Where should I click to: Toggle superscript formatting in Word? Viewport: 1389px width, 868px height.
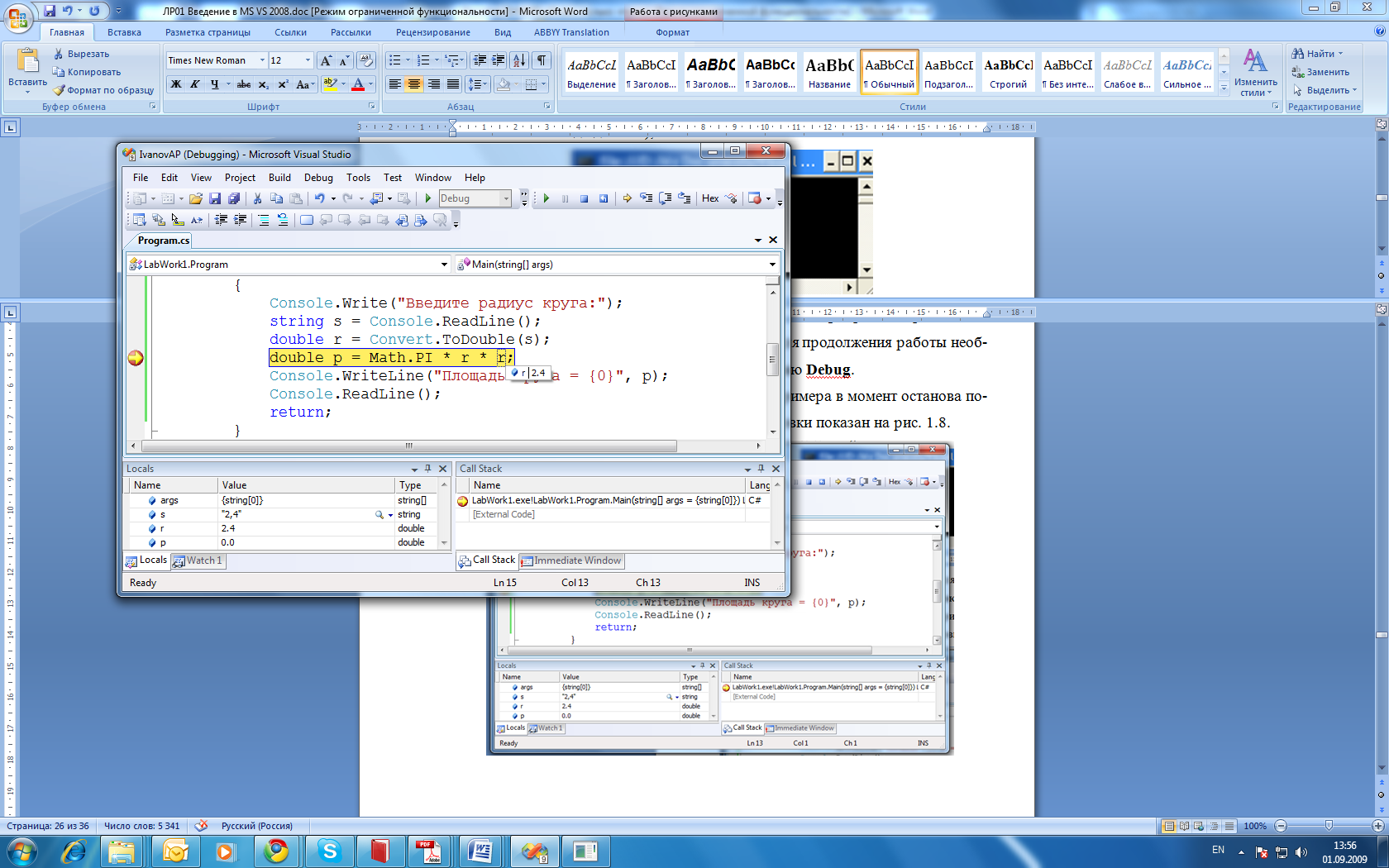(x=283, y=84)
